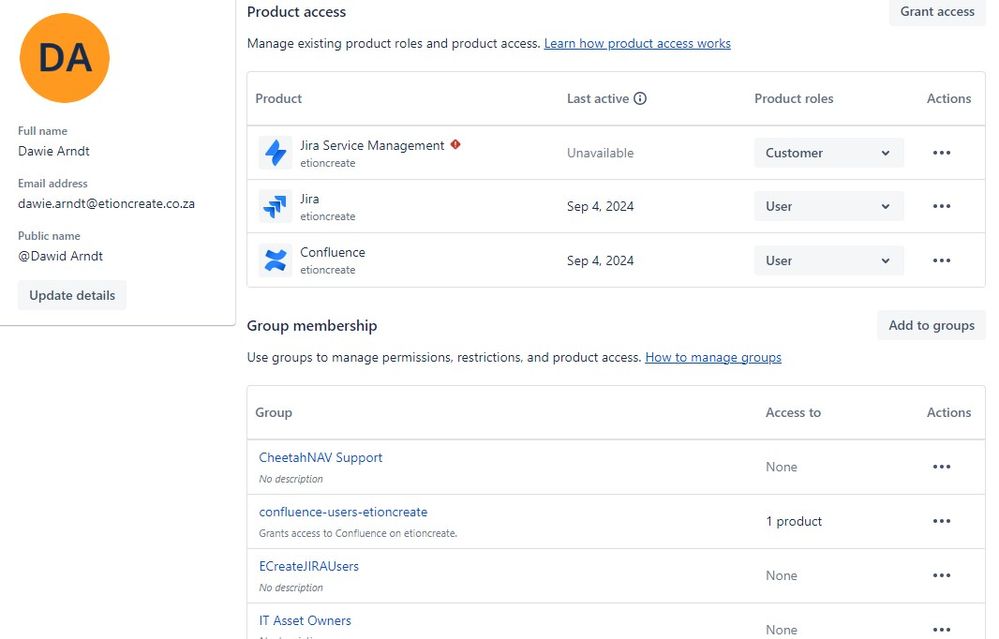Click the Unavailable last active value
Screen dimensions: 999x639
tap(600, 153)
